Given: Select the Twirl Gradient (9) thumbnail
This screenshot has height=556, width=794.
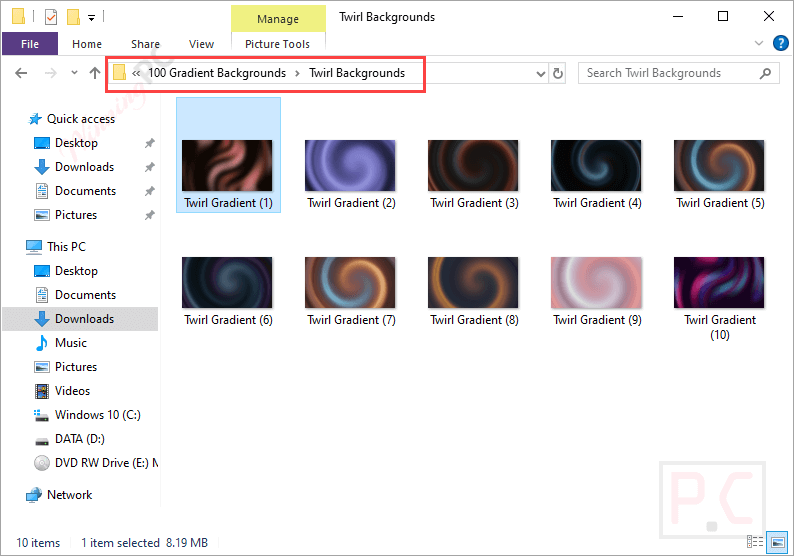Looking at the screenshot, I should coord(596,283).
